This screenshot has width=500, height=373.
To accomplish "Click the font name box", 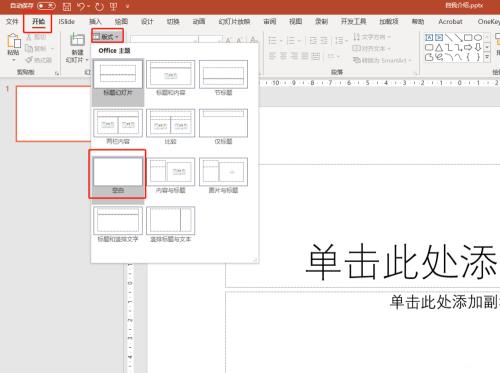I will [164, 39].
